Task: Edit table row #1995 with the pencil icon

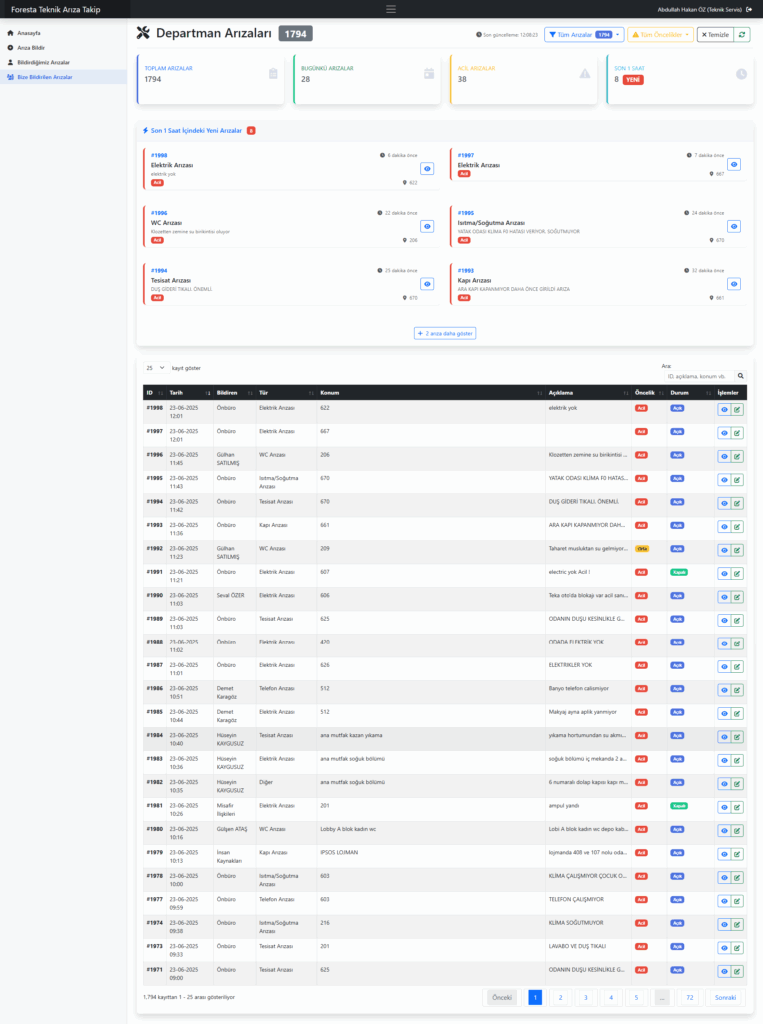Action: point(738,480)
